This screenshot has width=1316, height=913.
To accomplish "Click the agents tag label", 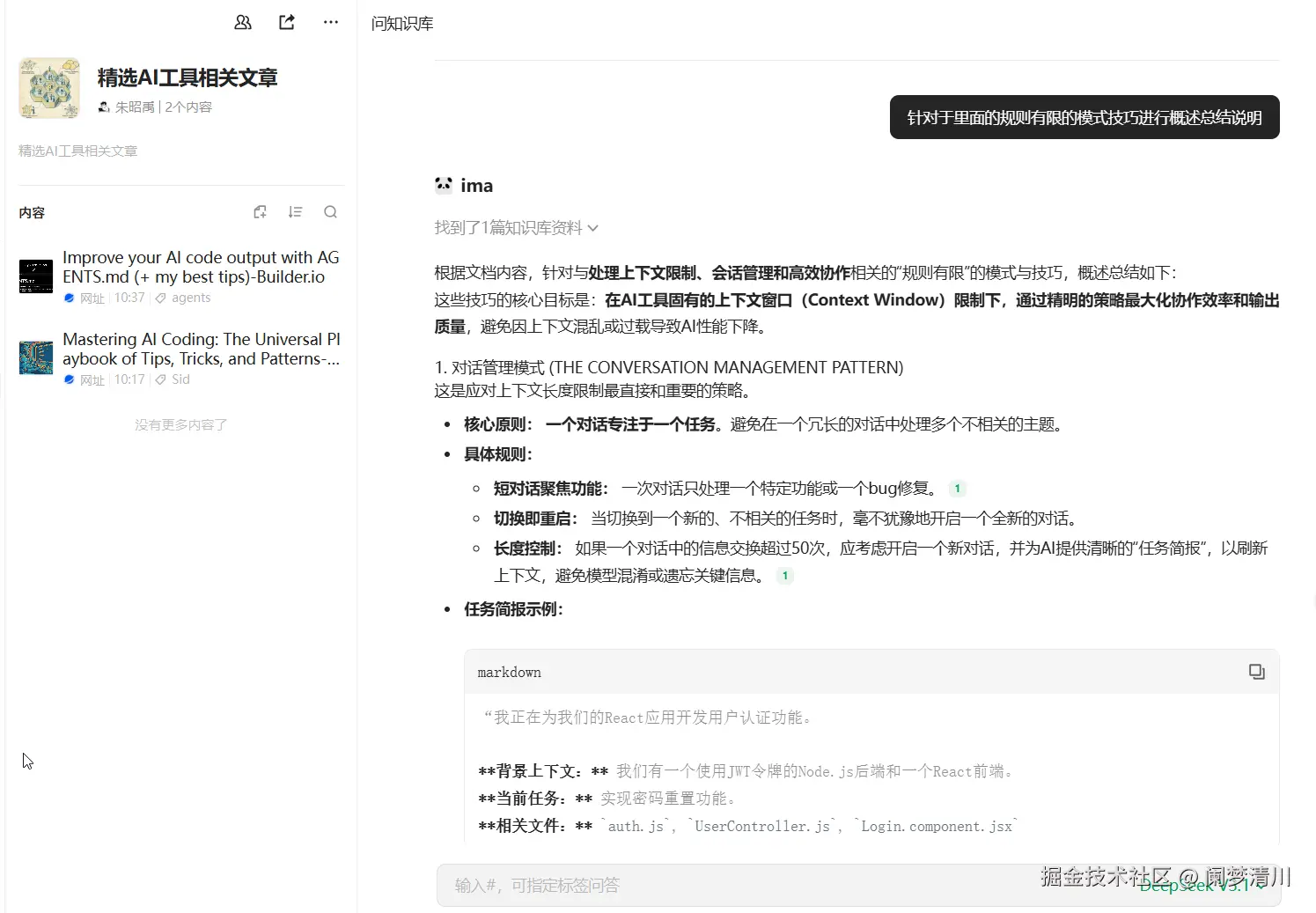I will click(191, 298).
